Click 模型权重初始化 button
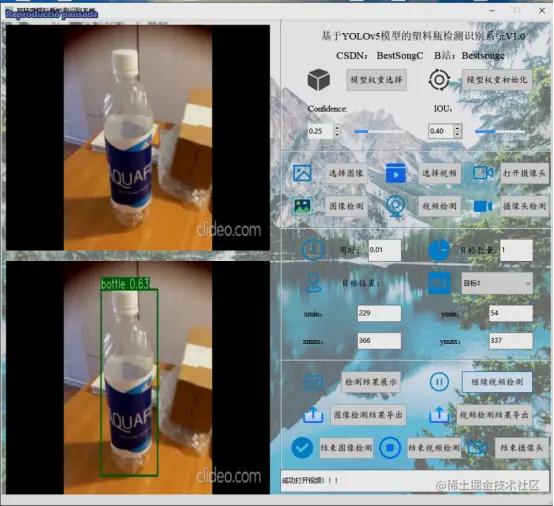The width and height of the screenshot is (554, 506). pos(497,80)
